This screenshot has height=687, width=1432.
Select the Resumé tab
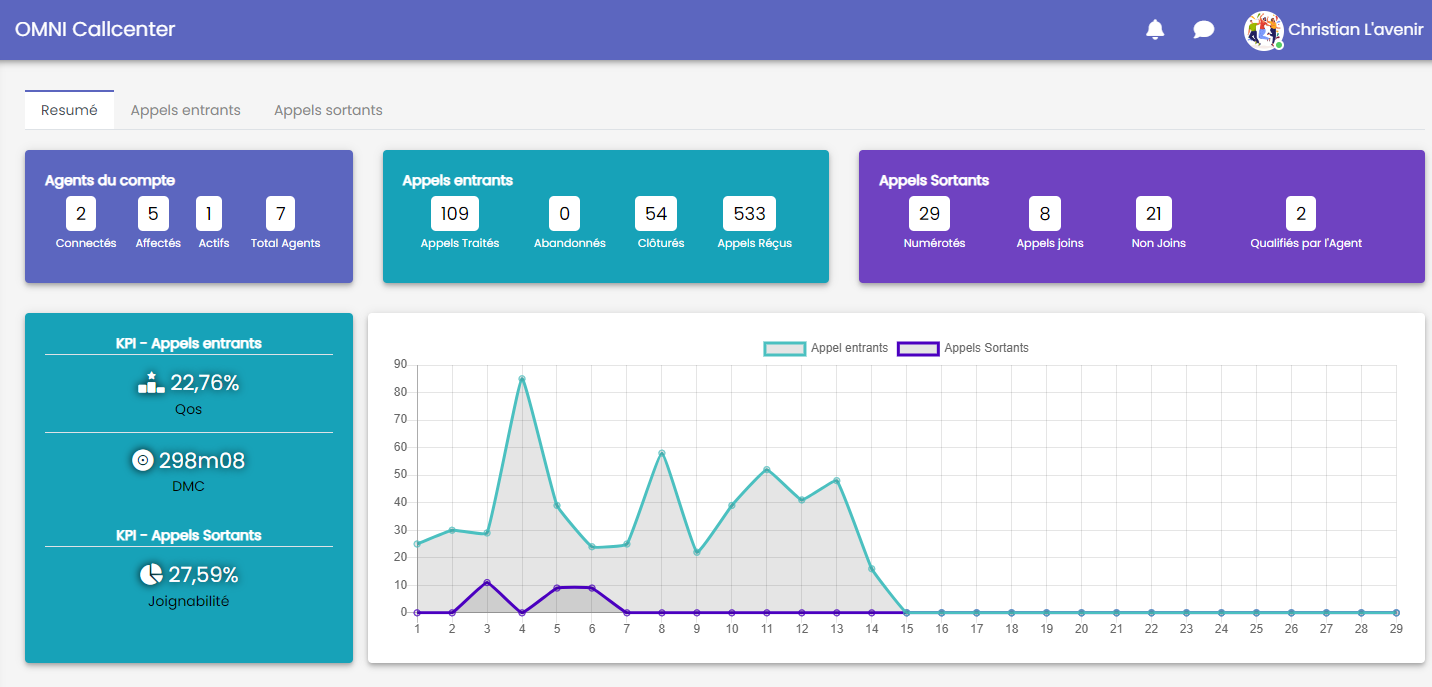point(69,110)
